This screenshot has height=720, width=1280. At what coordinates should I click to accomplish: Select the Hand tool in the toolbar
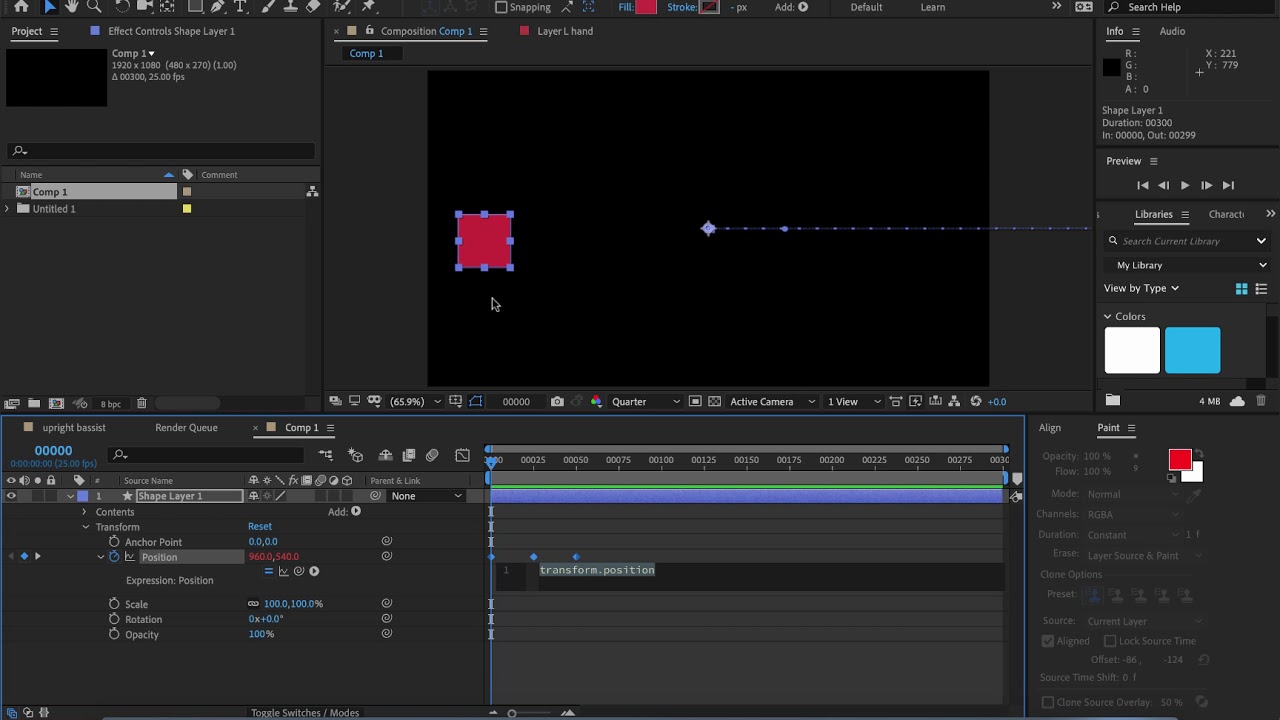[72, 6]
